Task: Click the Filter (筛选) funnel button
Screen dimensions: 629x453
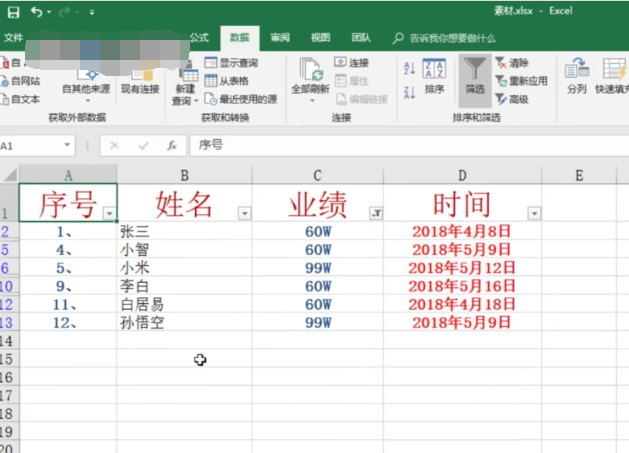Action: [x=473, y=76]
